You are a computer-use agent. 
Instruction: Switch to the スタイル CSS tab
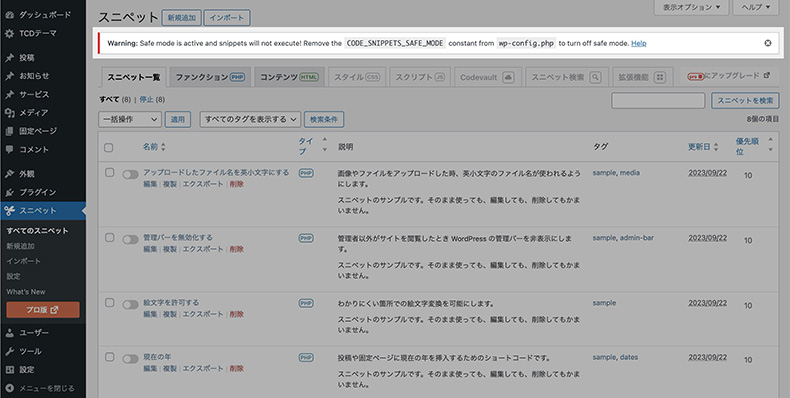pyautogui.click(x=357, y=77)
